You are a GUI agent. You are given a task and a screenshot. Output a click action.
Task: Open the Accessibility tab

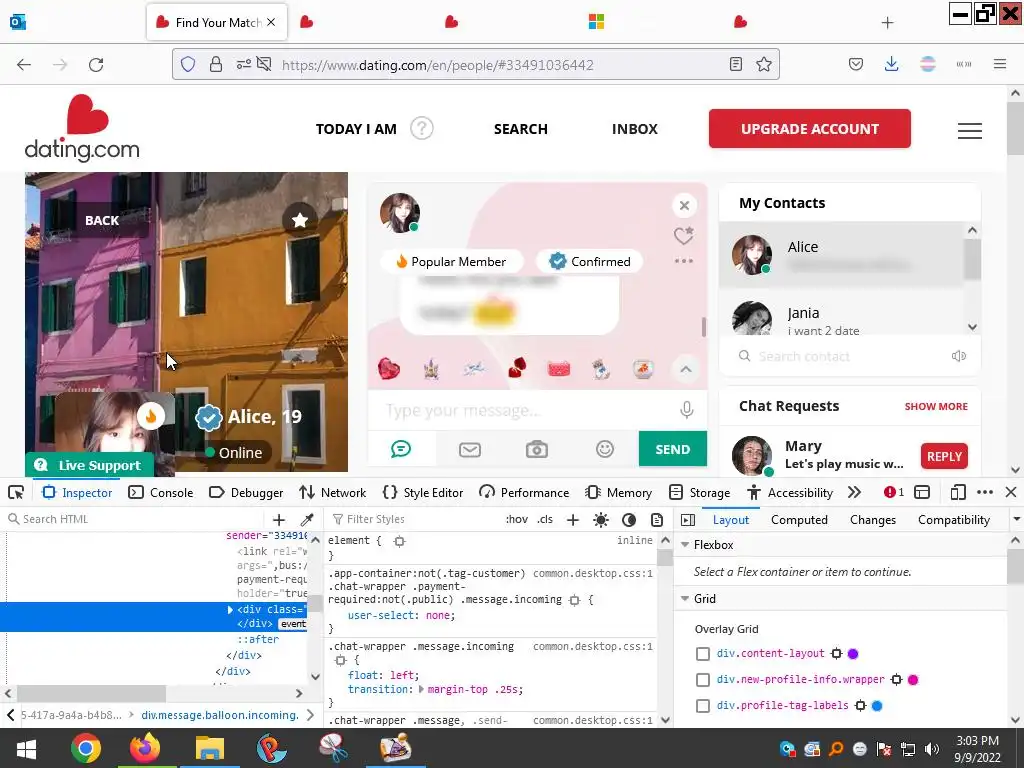click(x=790, y=492)
